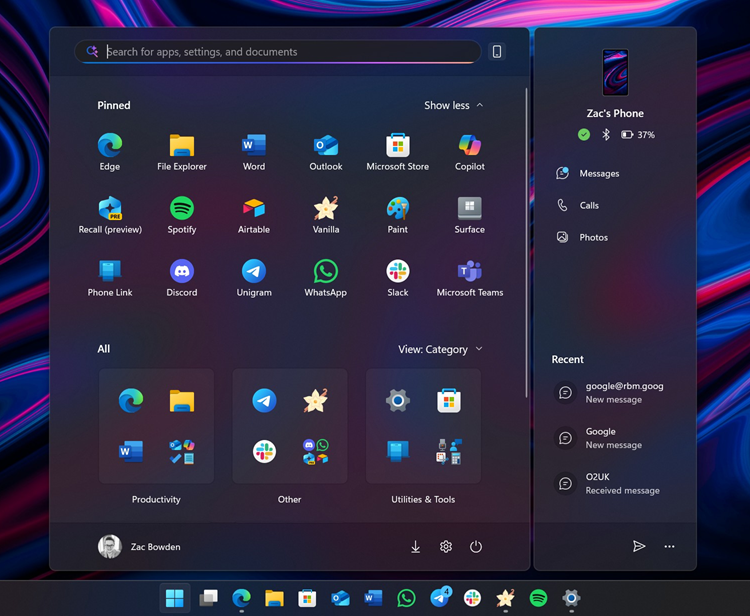
Task: Open the Surface app
Action: (470, 215)
